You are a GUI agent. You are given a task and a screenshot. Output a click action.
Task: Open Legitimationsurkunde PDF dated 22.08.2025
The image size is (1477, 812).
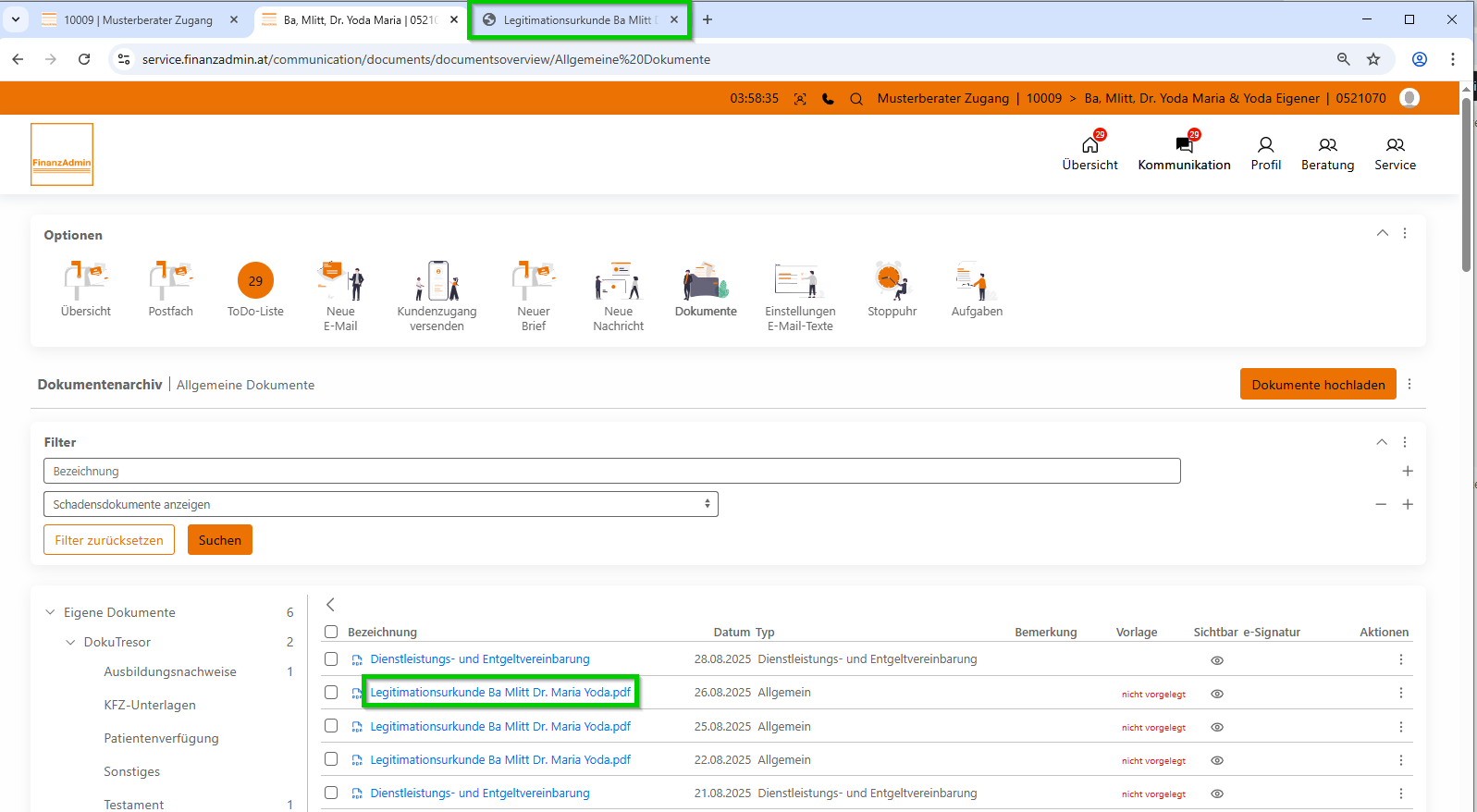(500, 760)
